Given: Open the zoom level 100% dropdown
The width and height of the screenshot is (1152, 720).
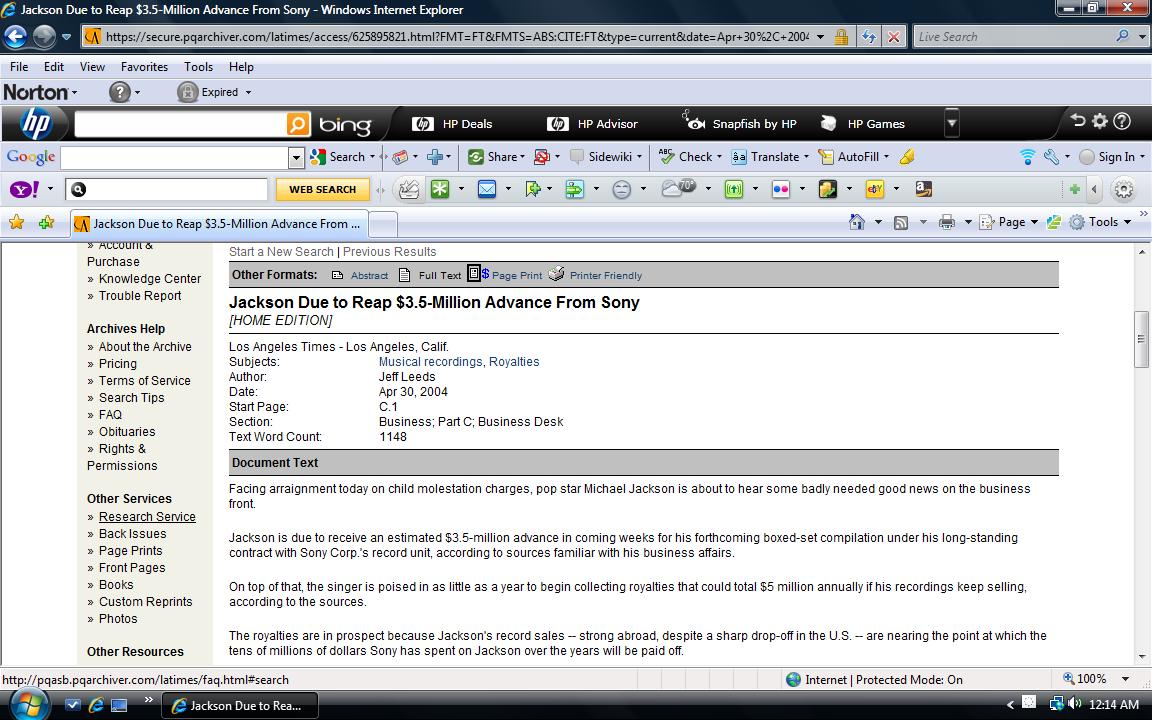Looking at the screenshot, I should tap(1125, 679).
